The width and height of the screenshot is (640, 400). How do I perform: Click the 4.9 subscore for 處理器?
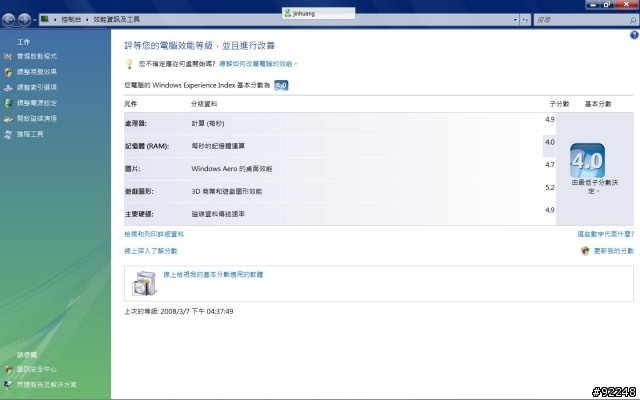550,120
